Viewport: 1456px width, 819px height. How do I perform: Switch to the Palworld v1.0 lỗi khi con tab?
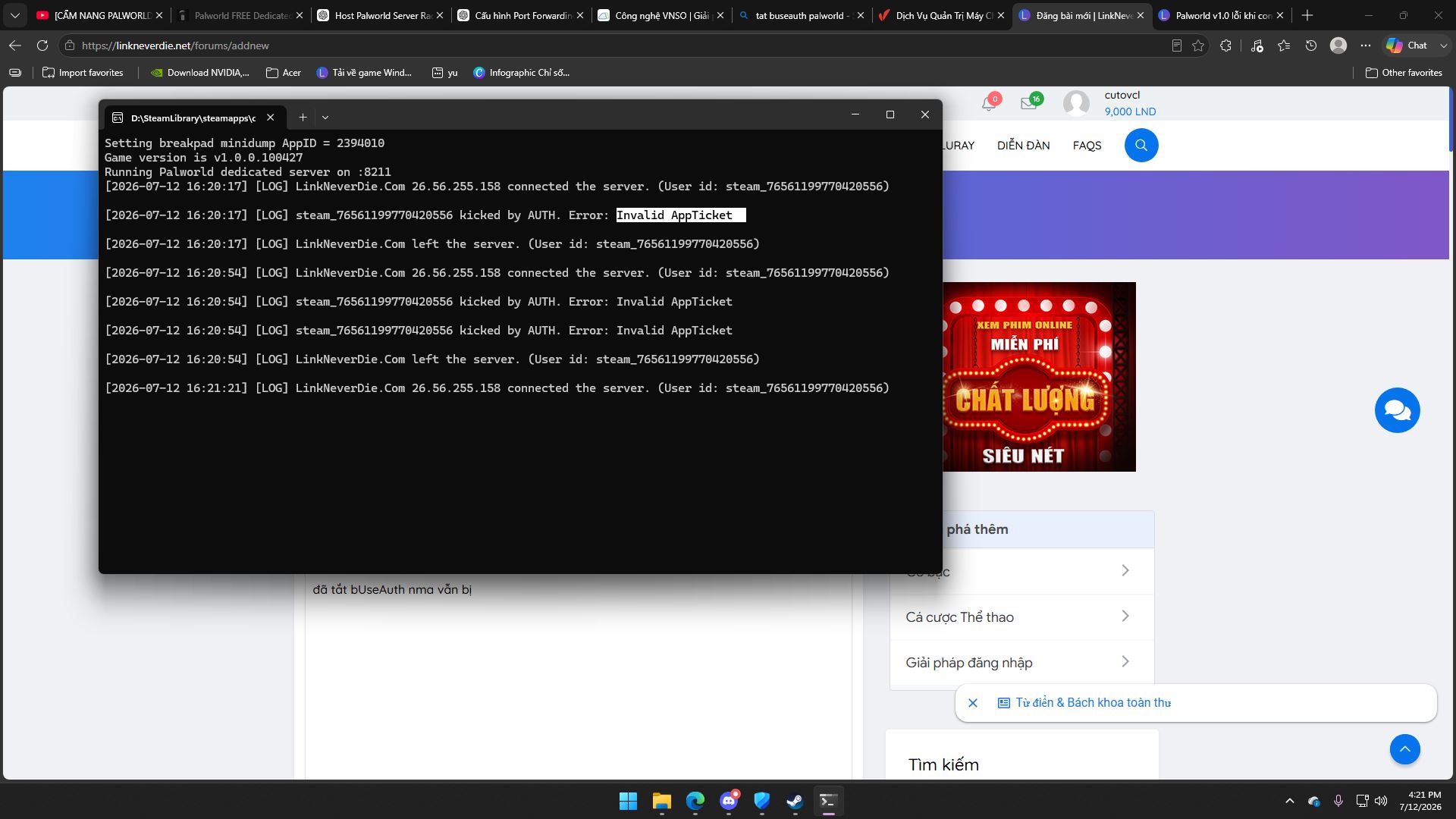tap(1222, 15)
